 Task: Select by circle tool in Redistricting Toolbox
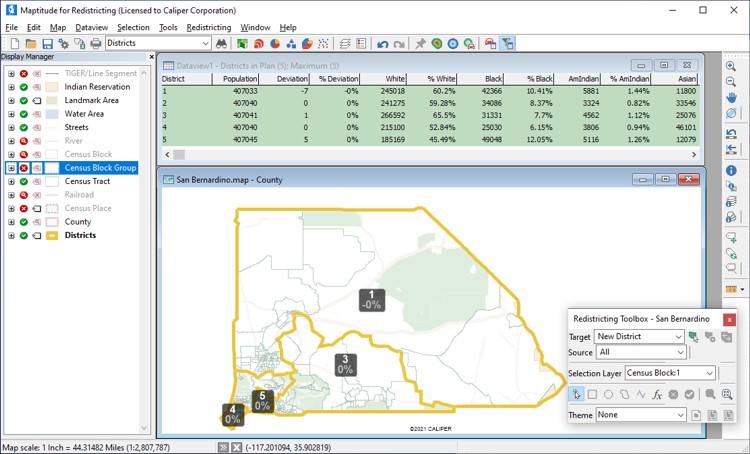click(x=608, y=395)
